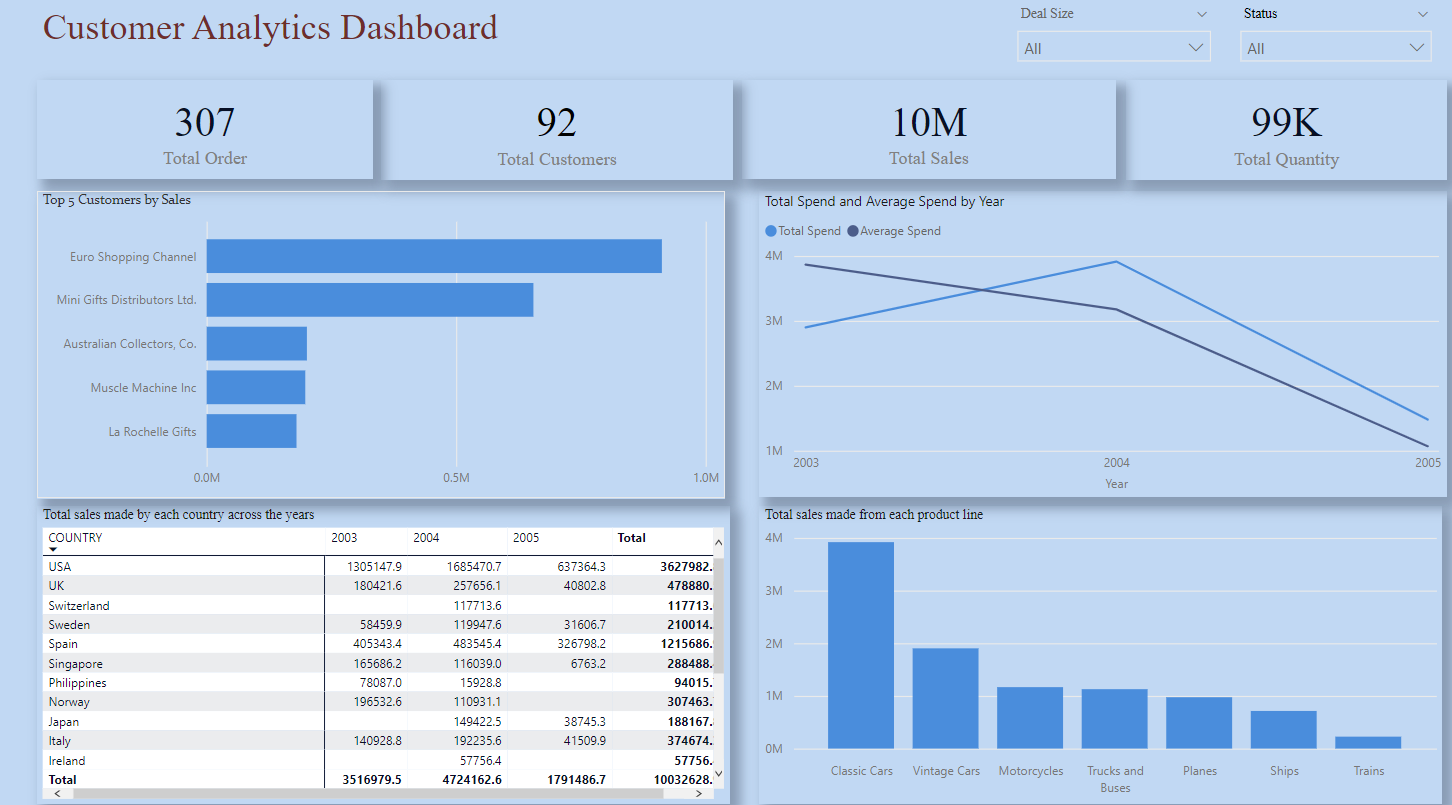Click the Total column header in the table

[632, 538]
